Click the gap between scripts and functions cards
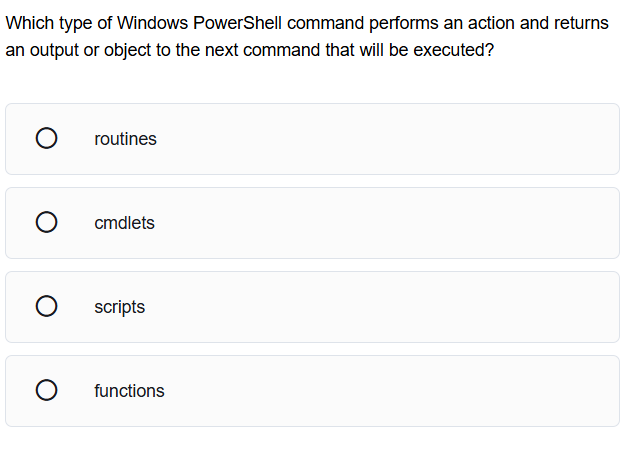 (312, 349)
